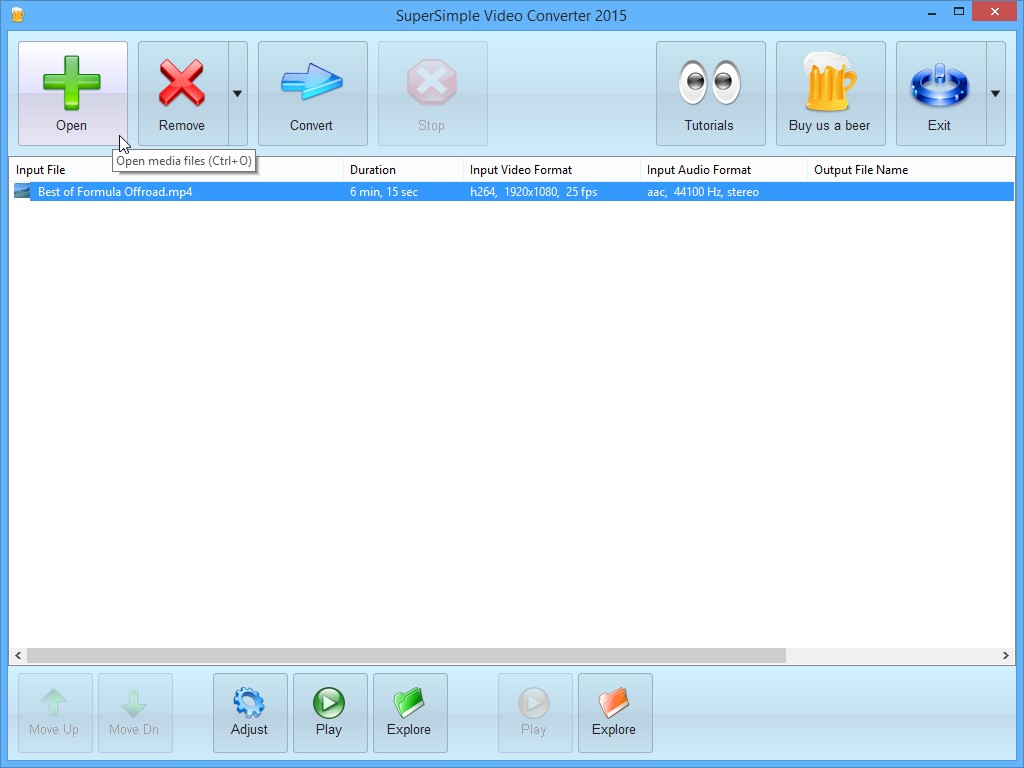This screenshot has height=768, width=1024.
Task: Click the horizontal scrollbar right arrow
Action: (x=1006, y=655)
